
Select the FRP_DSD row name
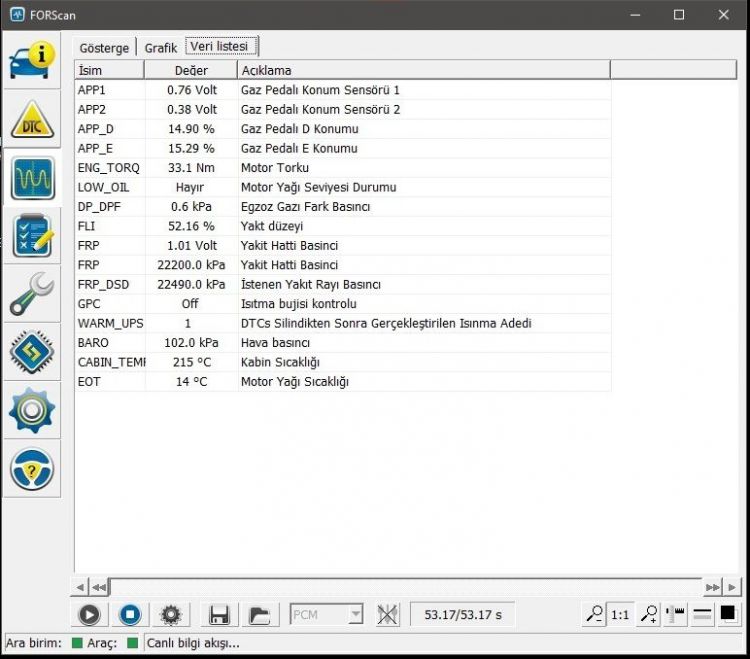(103, 285)
